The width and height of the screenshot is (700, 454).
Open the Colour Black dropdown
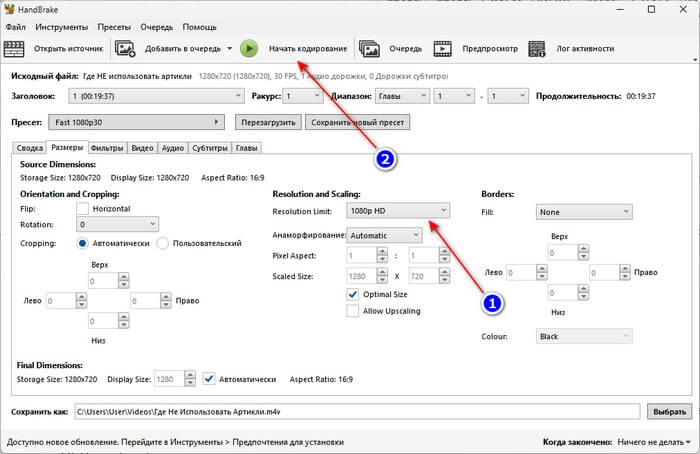[x=584, y=336]
